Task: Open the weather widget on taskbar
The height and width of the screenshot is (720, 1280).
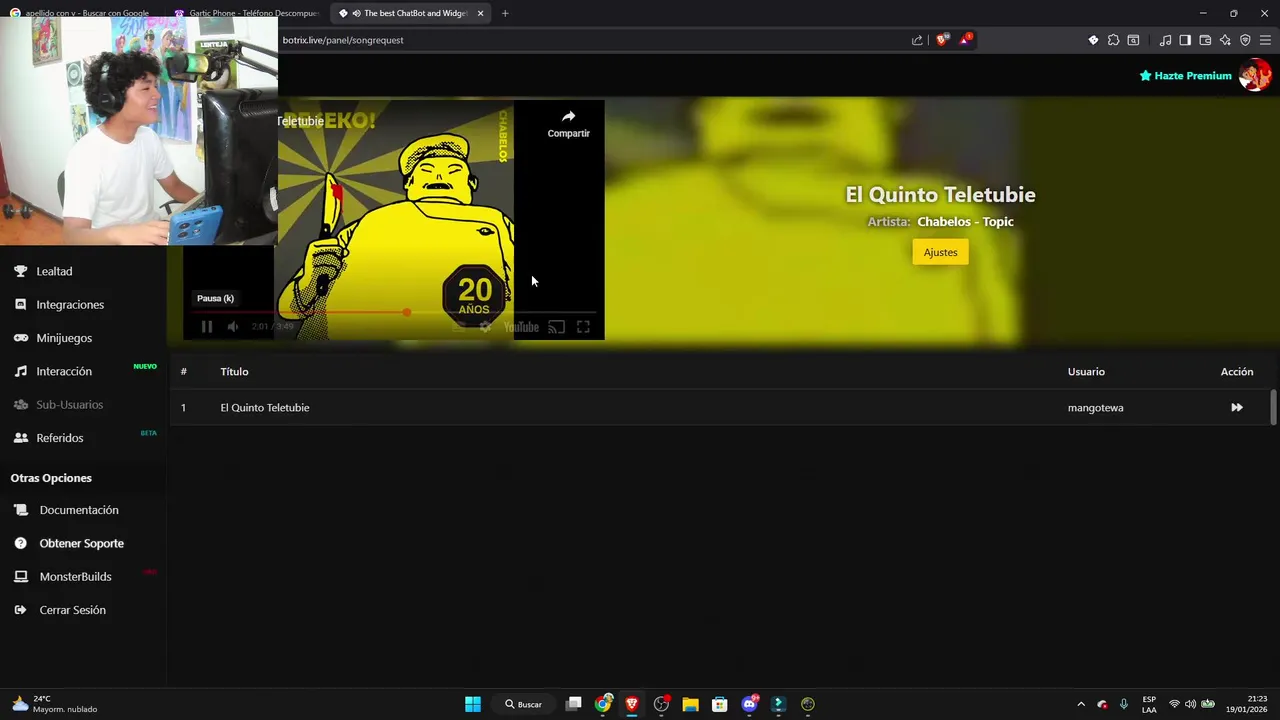Action: [55, 704]
